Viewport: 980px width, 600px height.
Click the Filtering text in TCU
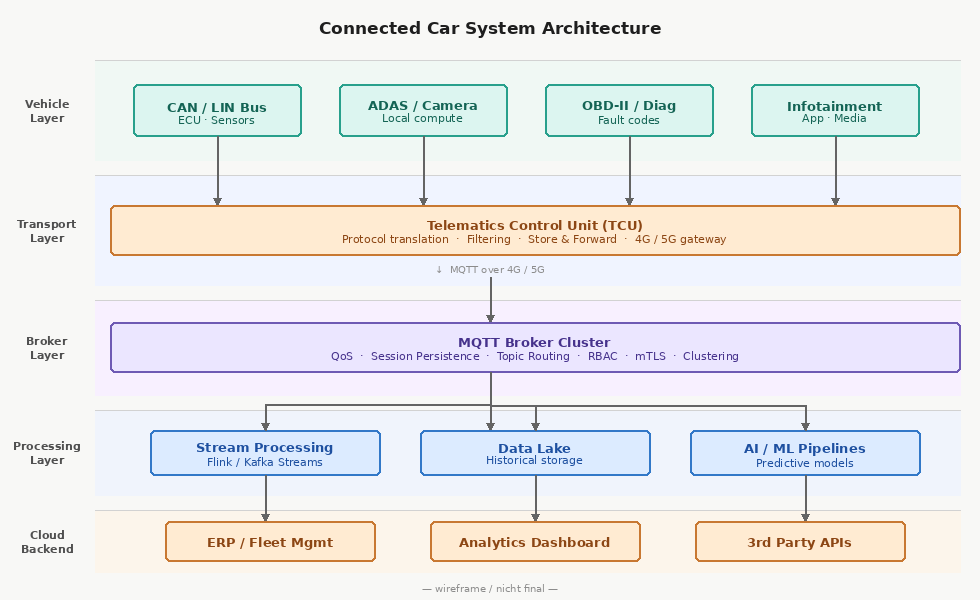[x=489, y=239]
